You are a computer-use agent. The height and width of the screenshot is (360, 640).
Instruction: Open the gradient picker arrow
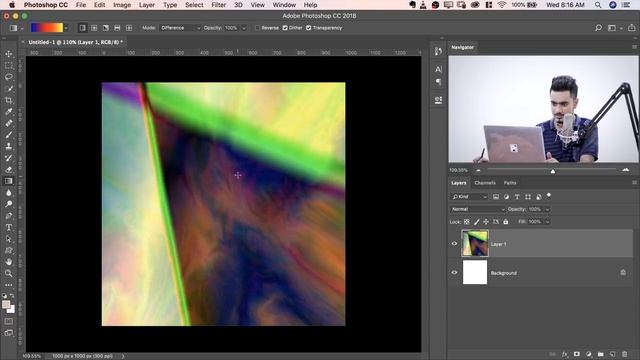coord(66,28)
